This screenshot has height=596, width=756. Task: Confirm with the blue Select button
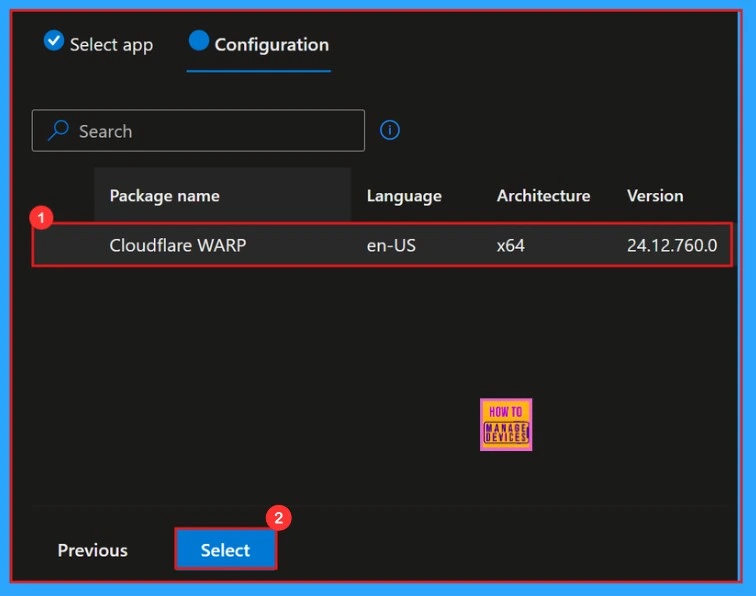226,550
